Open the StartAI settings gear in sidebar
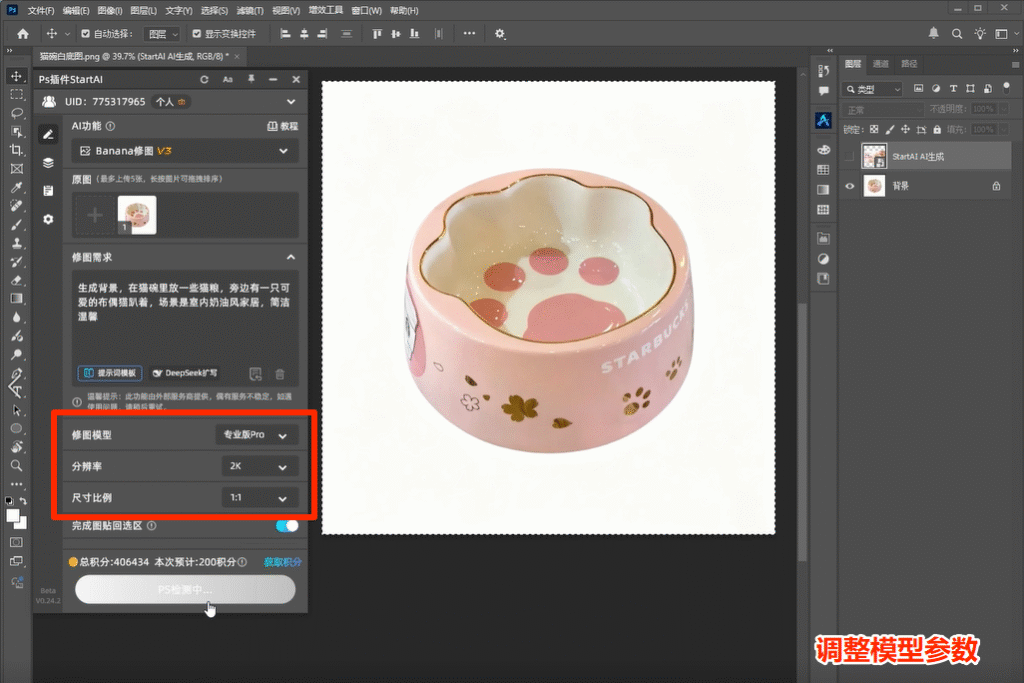Viewport: 1024px width, 683px height. click(x=48, y=219)
